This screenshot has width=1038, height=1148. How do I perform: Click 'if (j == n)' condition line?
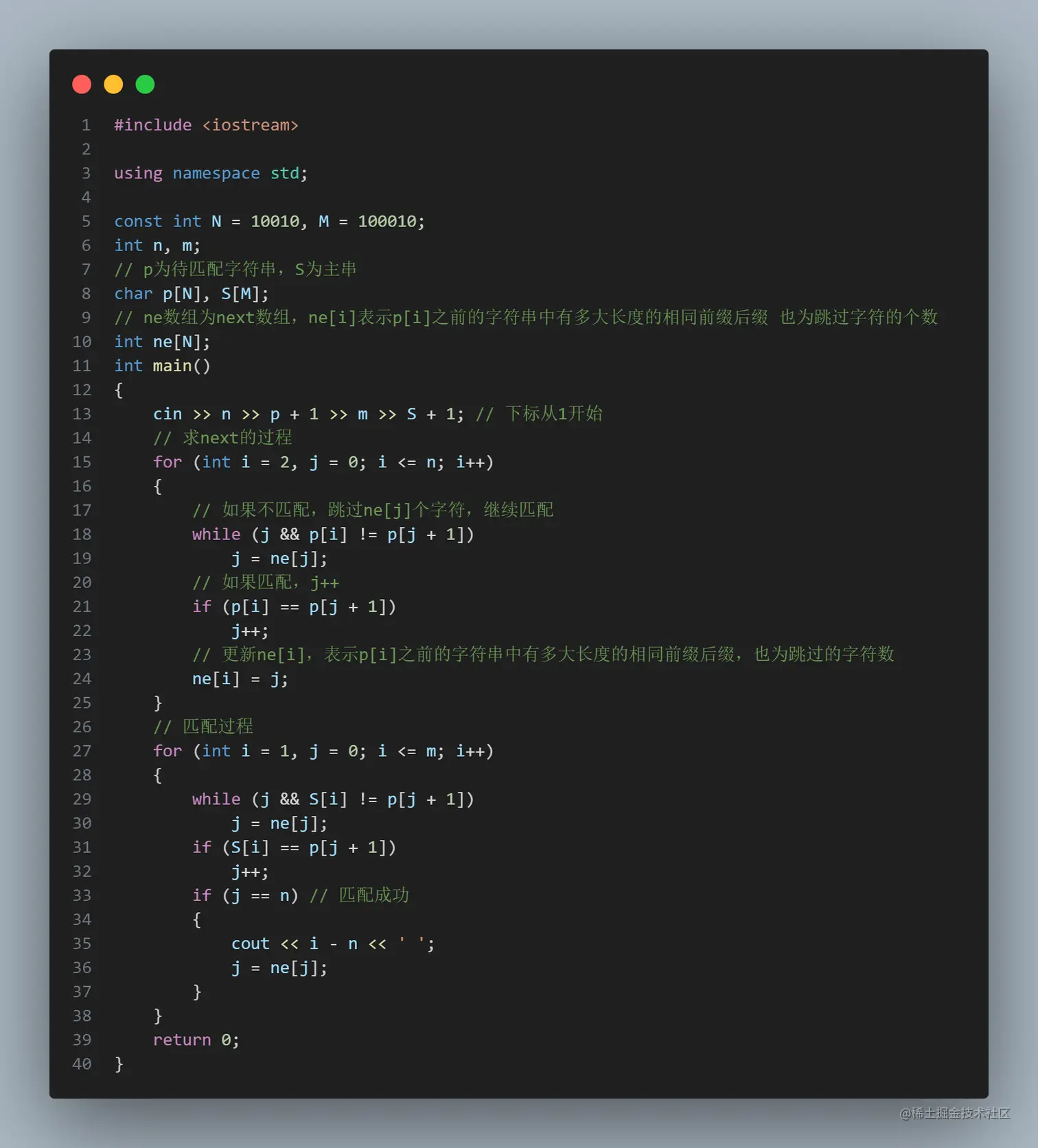point(245,895)
